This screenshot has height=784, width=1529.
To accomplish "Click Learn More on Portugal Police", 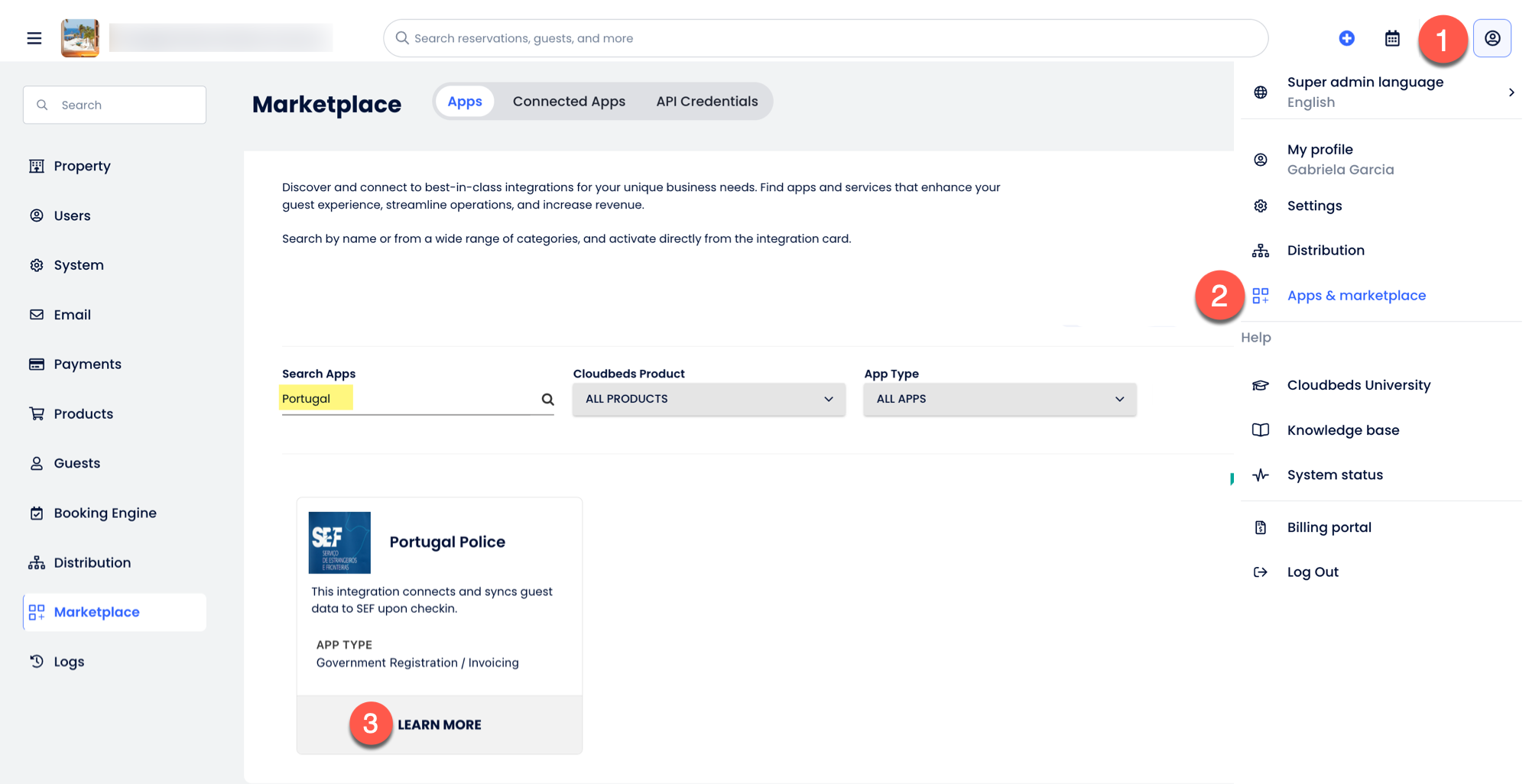I will (439, 724).
